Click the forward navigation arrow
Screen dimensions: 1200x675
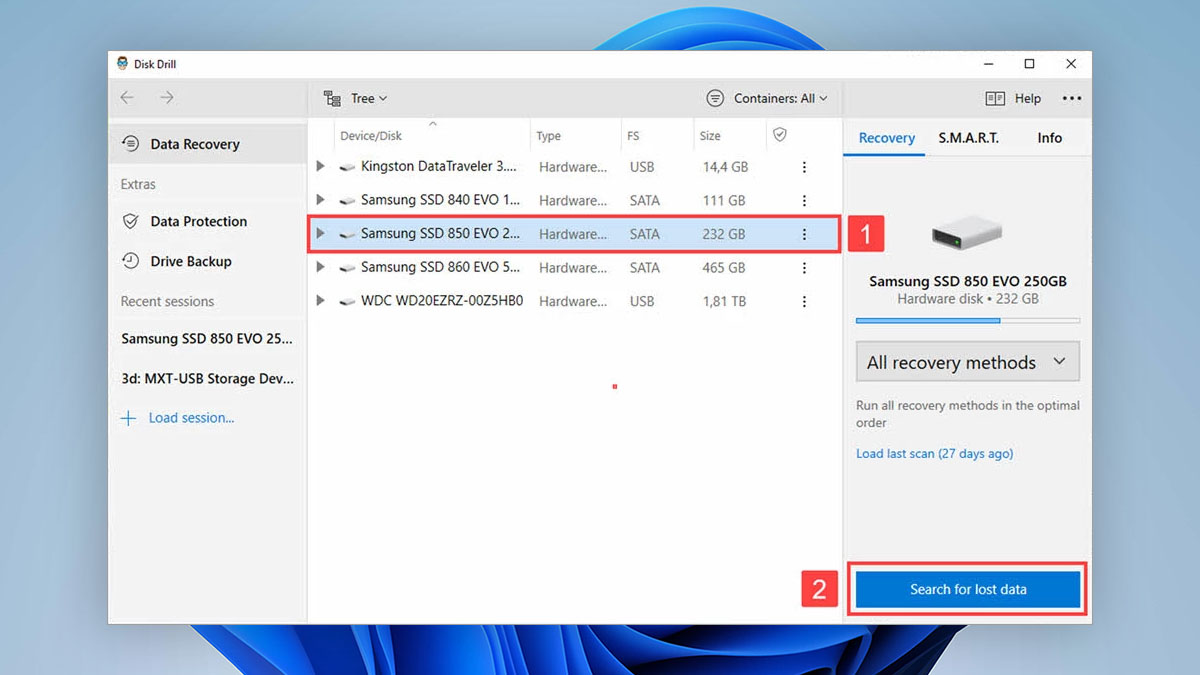(x=167, y=97)
